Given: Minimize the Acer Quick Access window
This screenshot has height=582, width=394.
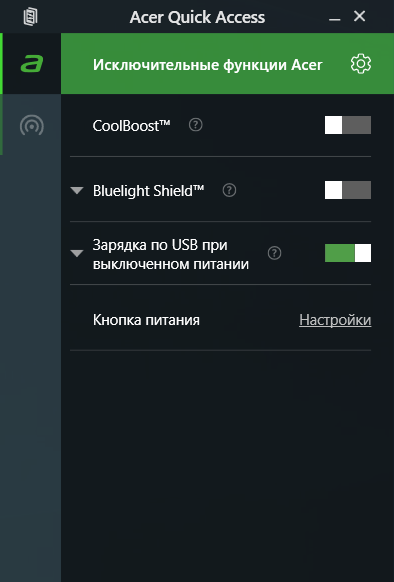Looking at the screenshot, I should pos(335,17).
